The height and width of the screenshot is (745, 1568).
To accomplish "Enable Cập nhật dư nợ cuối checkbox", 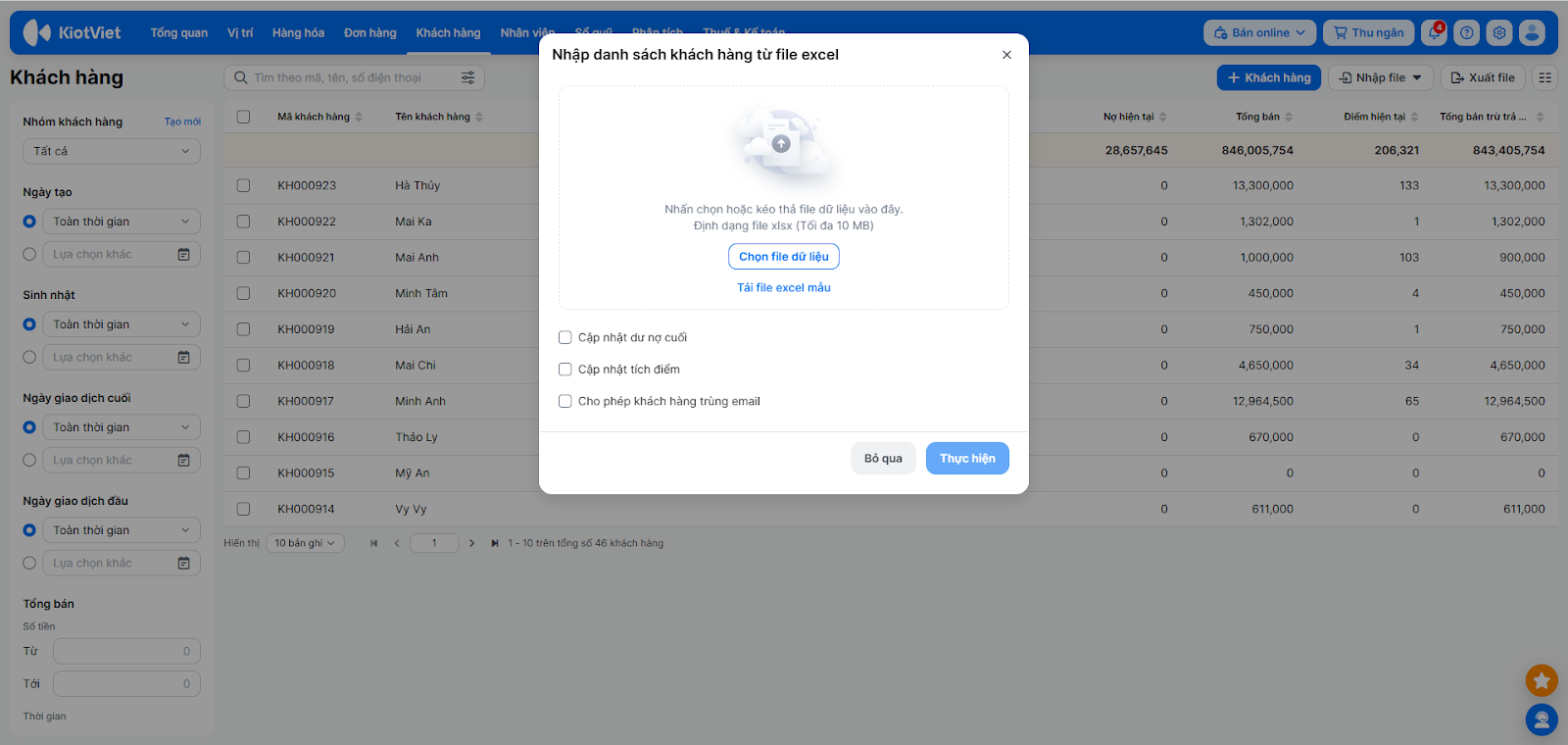I will pyautogui.click(x=565, y=337).
